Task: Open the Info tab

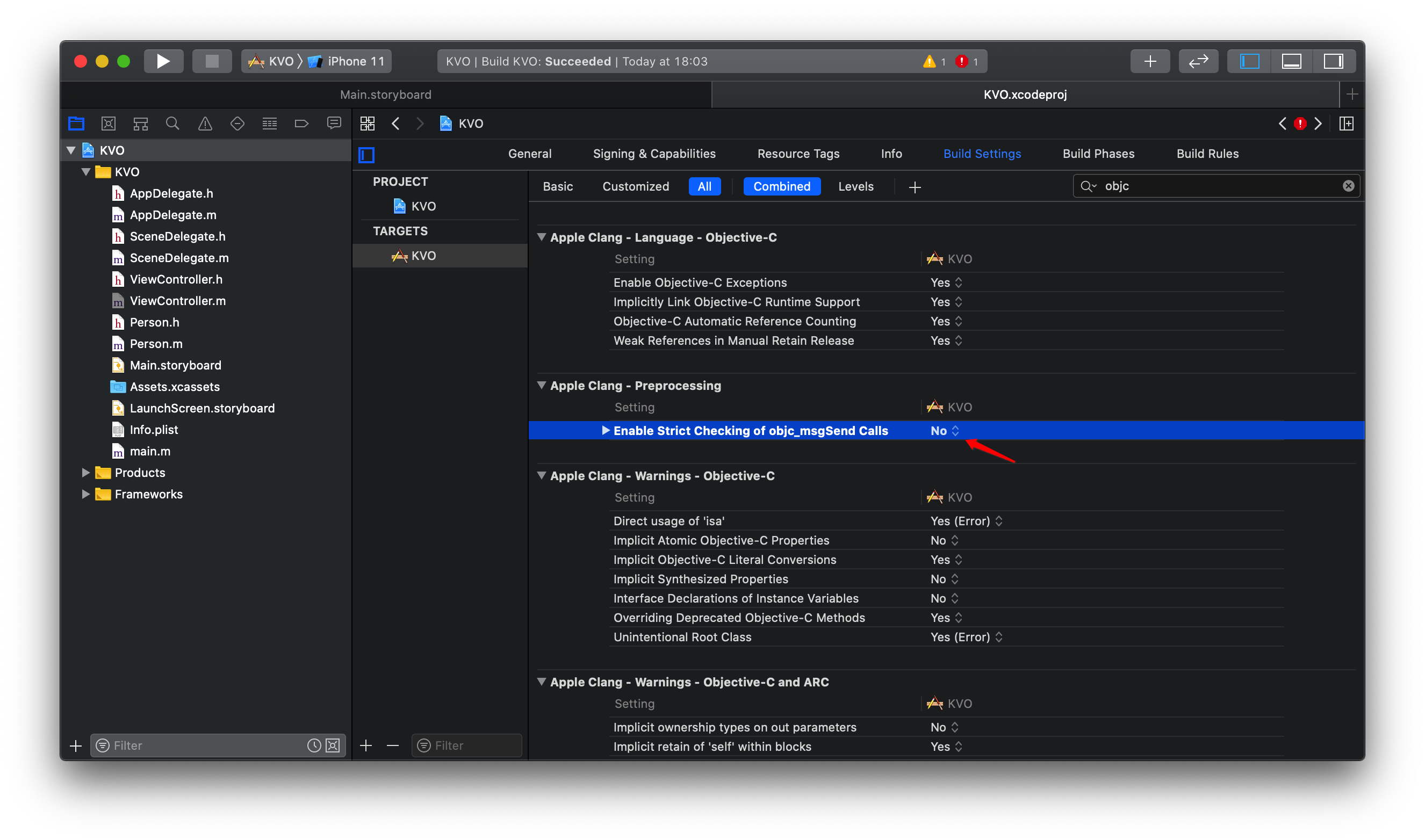Action: [x=891, y=154]
